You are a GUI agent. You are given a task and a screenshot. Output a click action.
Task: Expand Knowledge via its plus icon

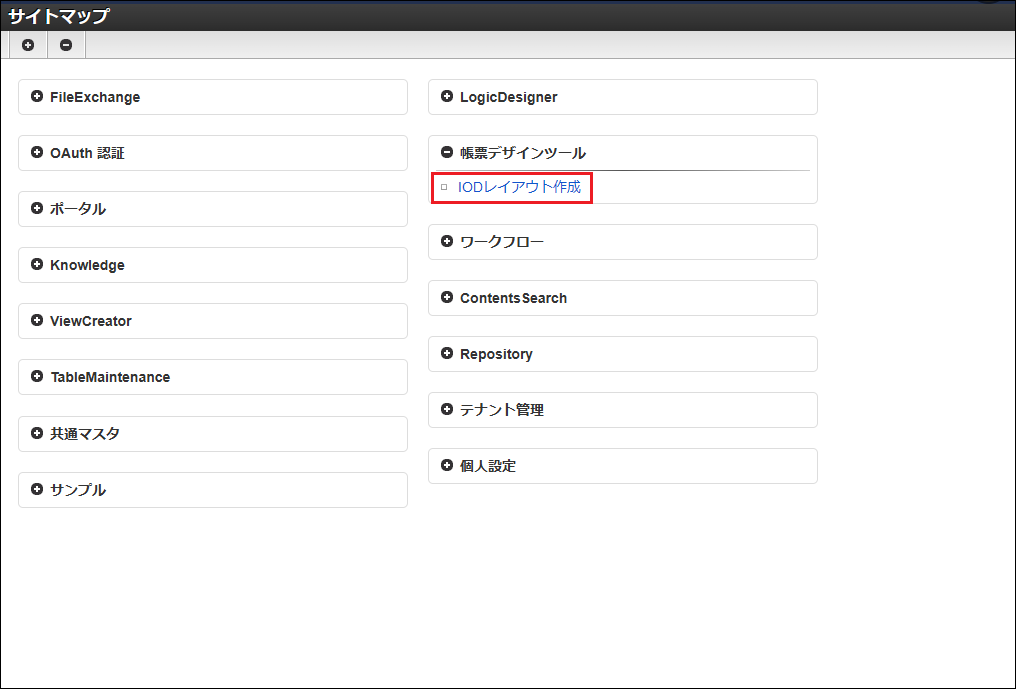tap(37, 265)
